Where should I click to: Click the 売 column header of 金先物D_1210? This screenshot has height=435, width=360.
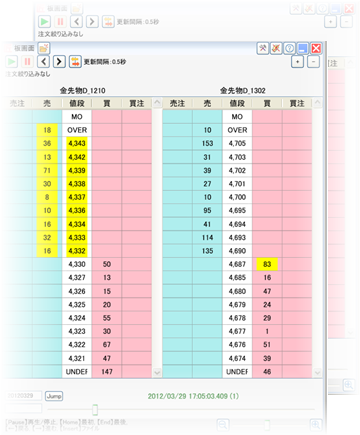(x=47, y=103)
